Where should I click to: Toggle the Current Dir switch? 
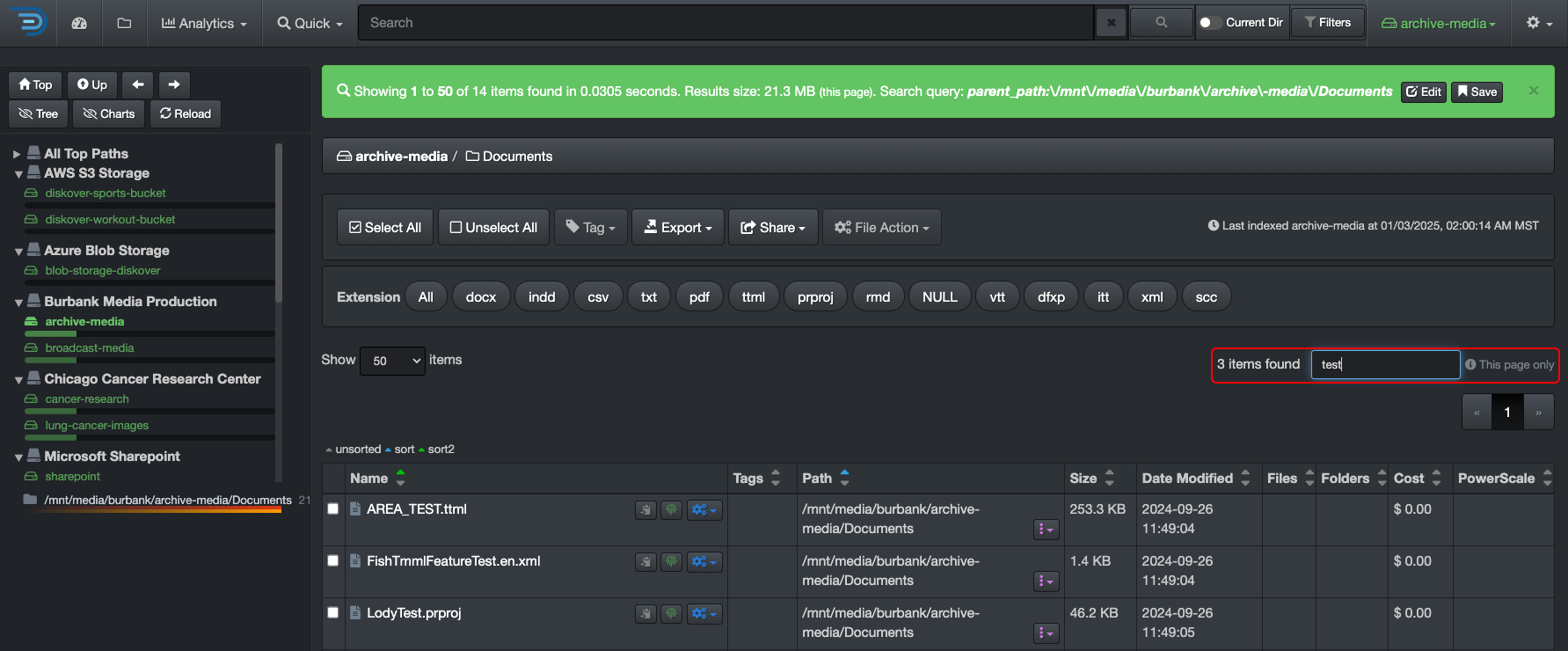1210,23
